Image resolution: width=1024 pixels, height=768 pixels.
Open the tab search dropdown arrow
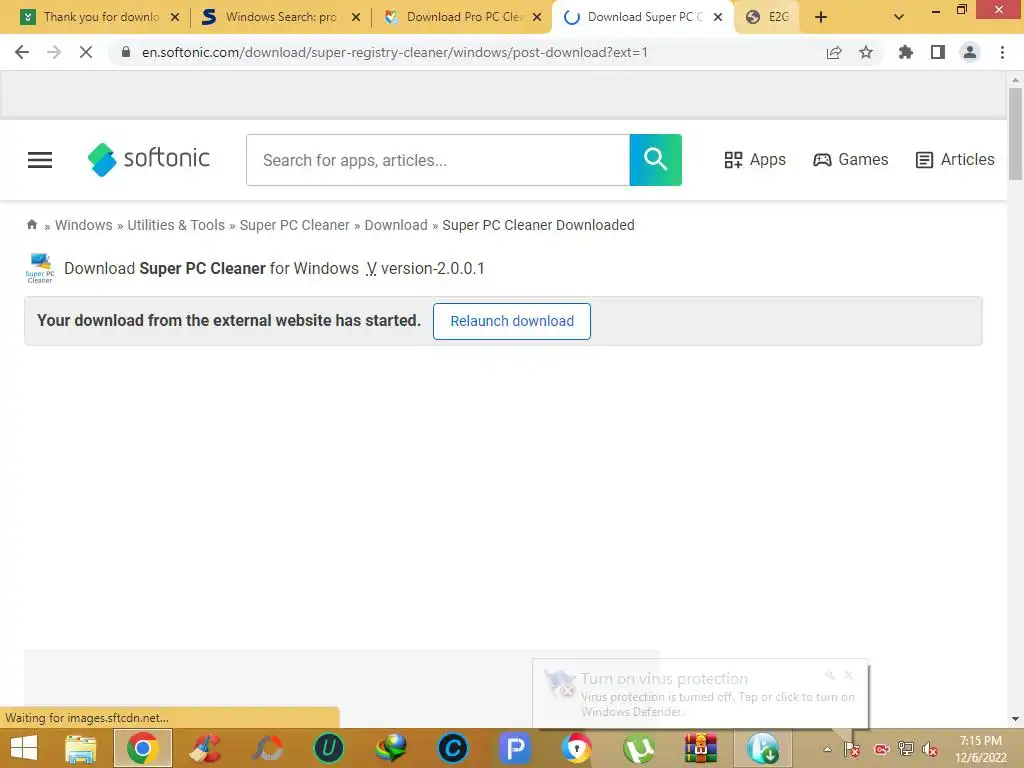click(899, 17)
